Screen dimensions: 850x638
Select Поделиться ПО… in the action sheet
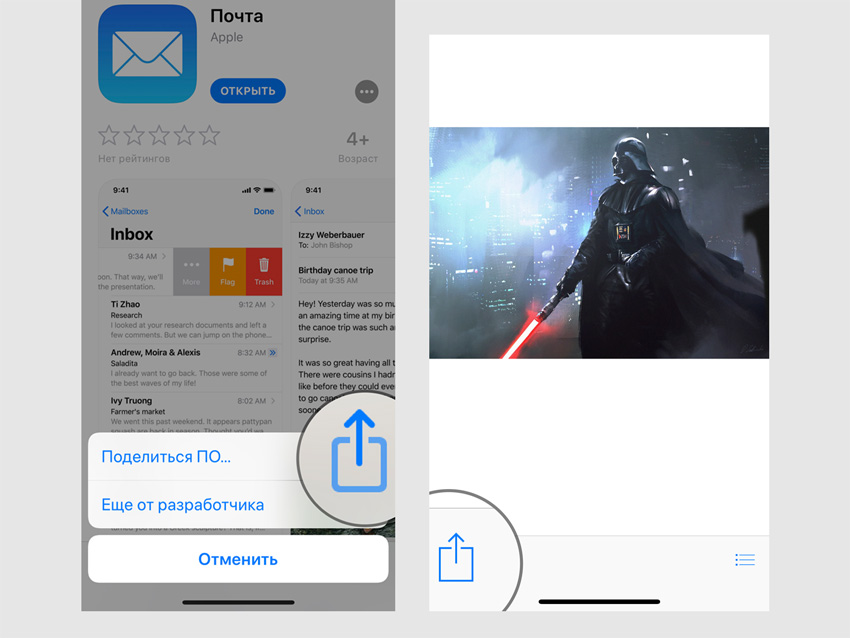(166, 456)
